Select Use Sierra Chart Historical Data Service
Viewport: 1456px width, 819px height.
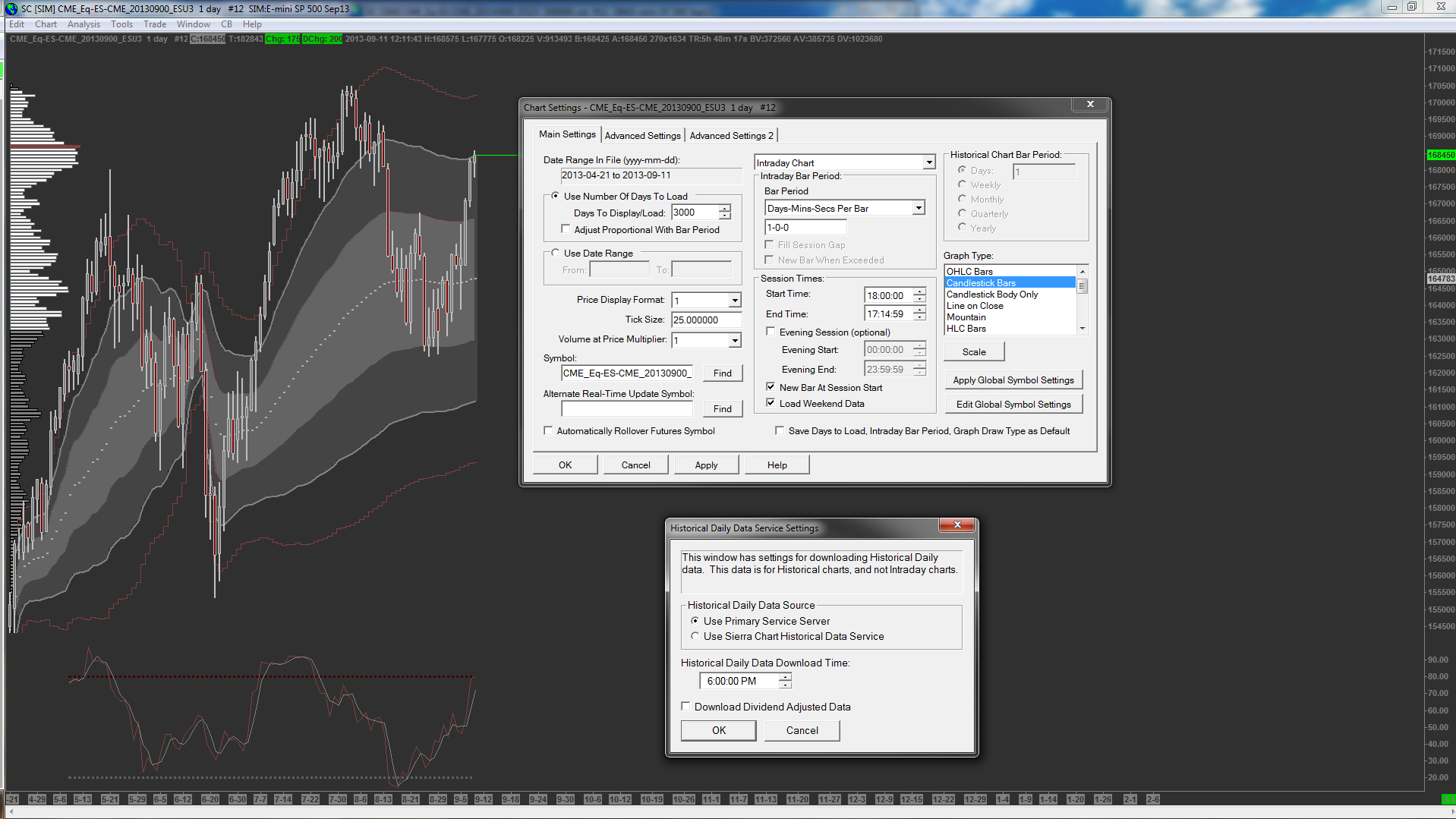[695, 637]
